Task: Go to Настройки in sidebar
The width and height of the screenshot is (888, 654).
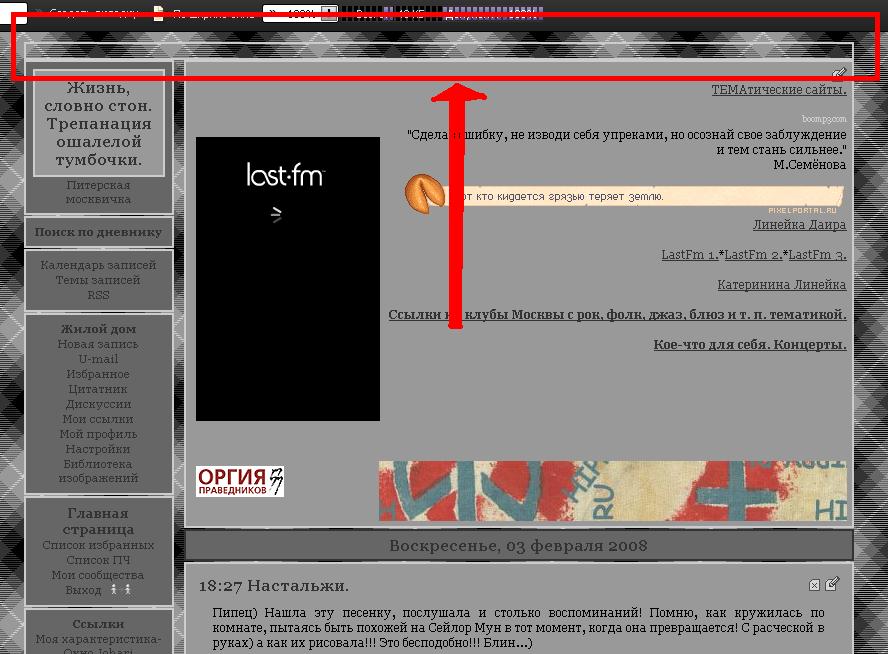Action: tap(98, 449)
